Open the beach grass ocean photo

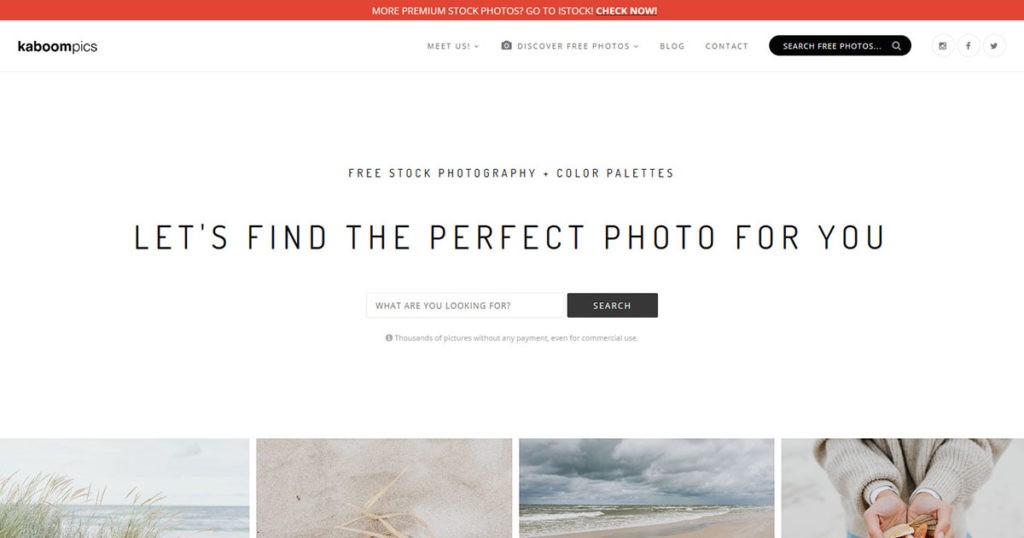click(124, 488)
